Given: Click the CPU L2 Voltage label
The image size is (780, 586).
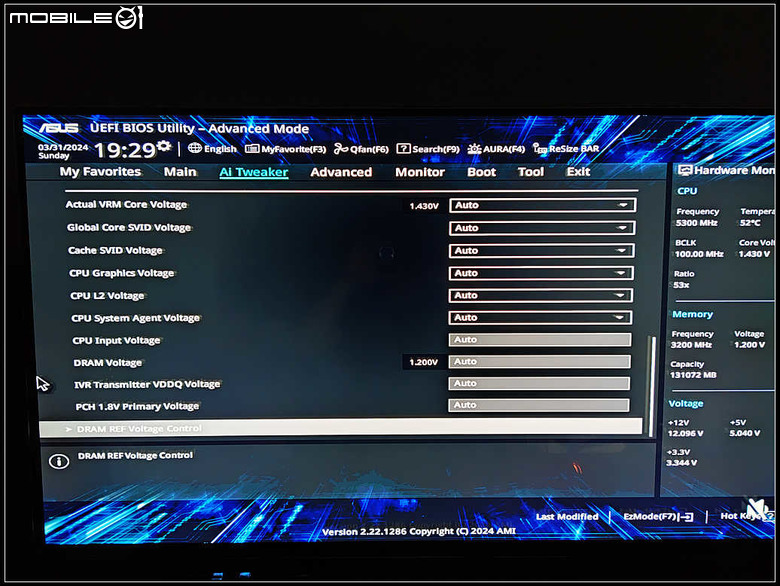Looking at the screenshot, I should point(107,295).
